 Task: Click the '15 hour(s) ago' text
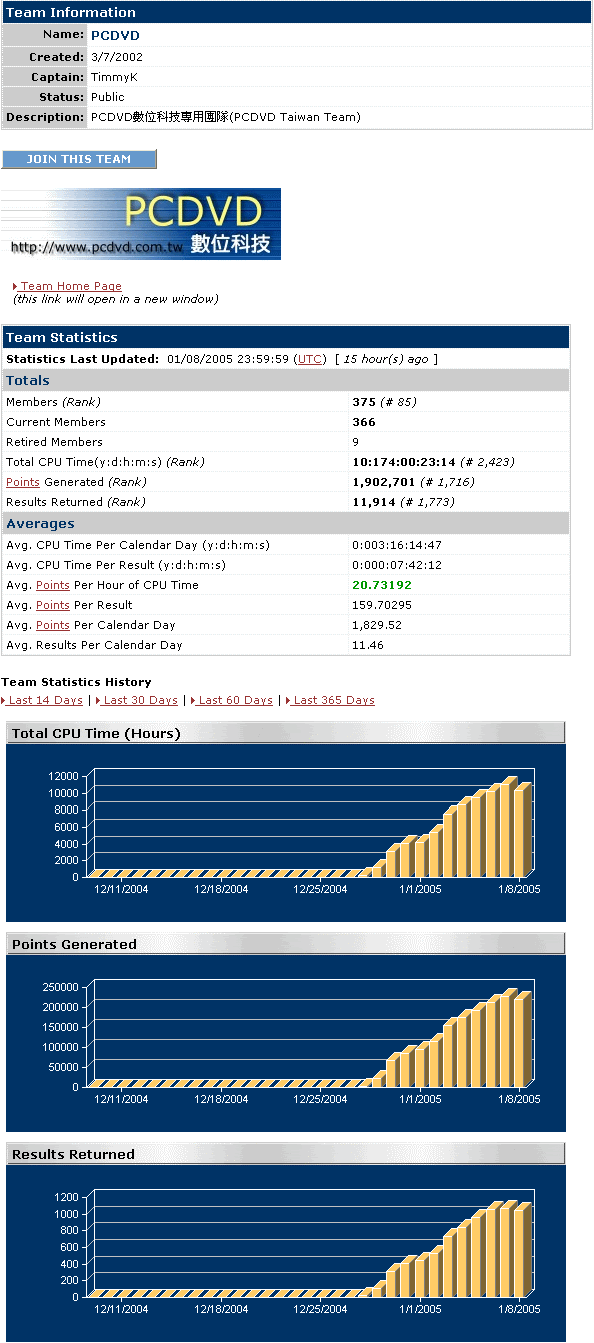tap(387, 359)
